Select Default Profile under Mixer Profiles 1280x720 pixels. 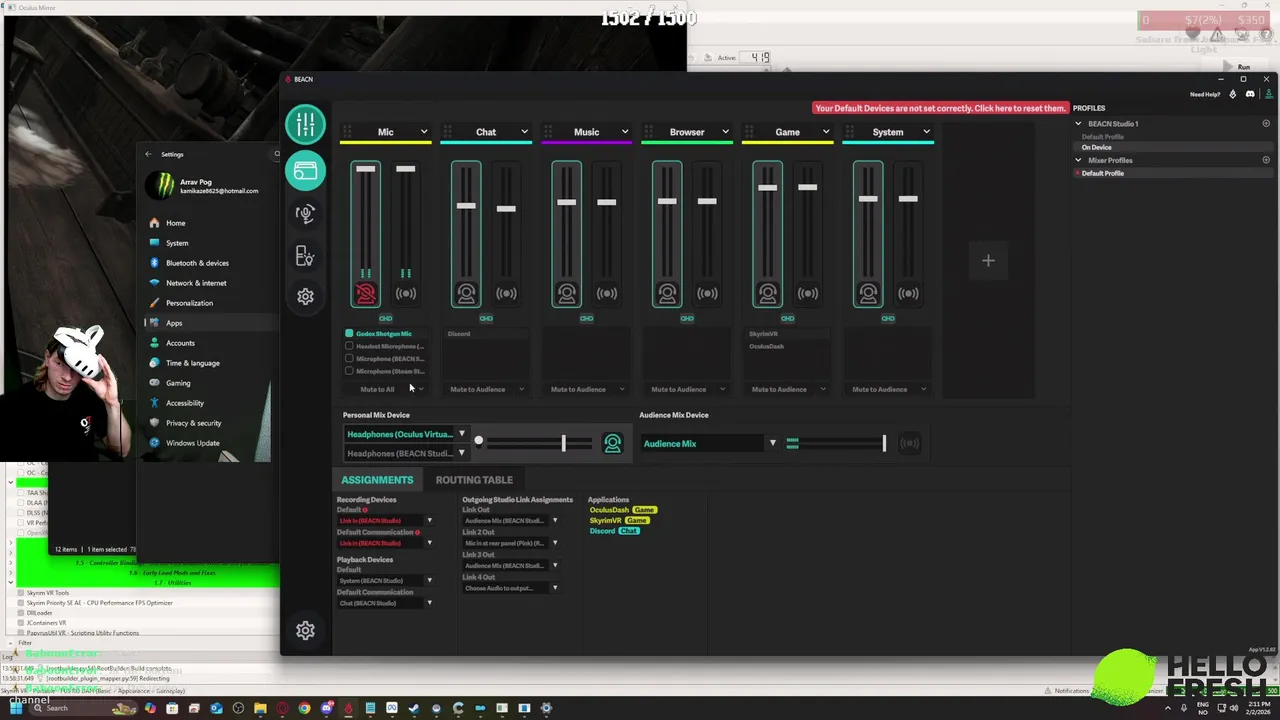(x=1102, y=173)
